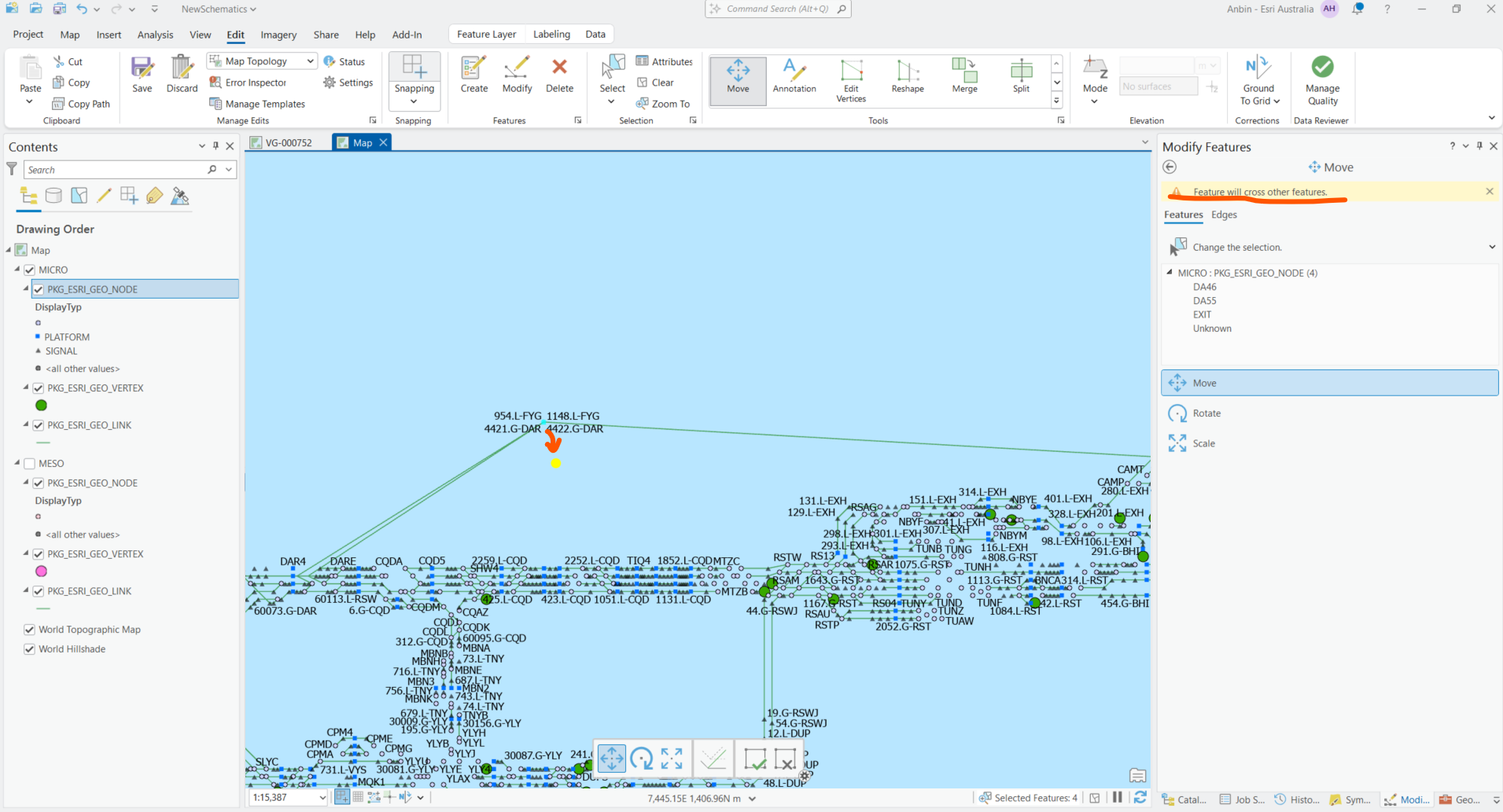
Task: Enable the MESO group layer
Action: coord(29,464)
